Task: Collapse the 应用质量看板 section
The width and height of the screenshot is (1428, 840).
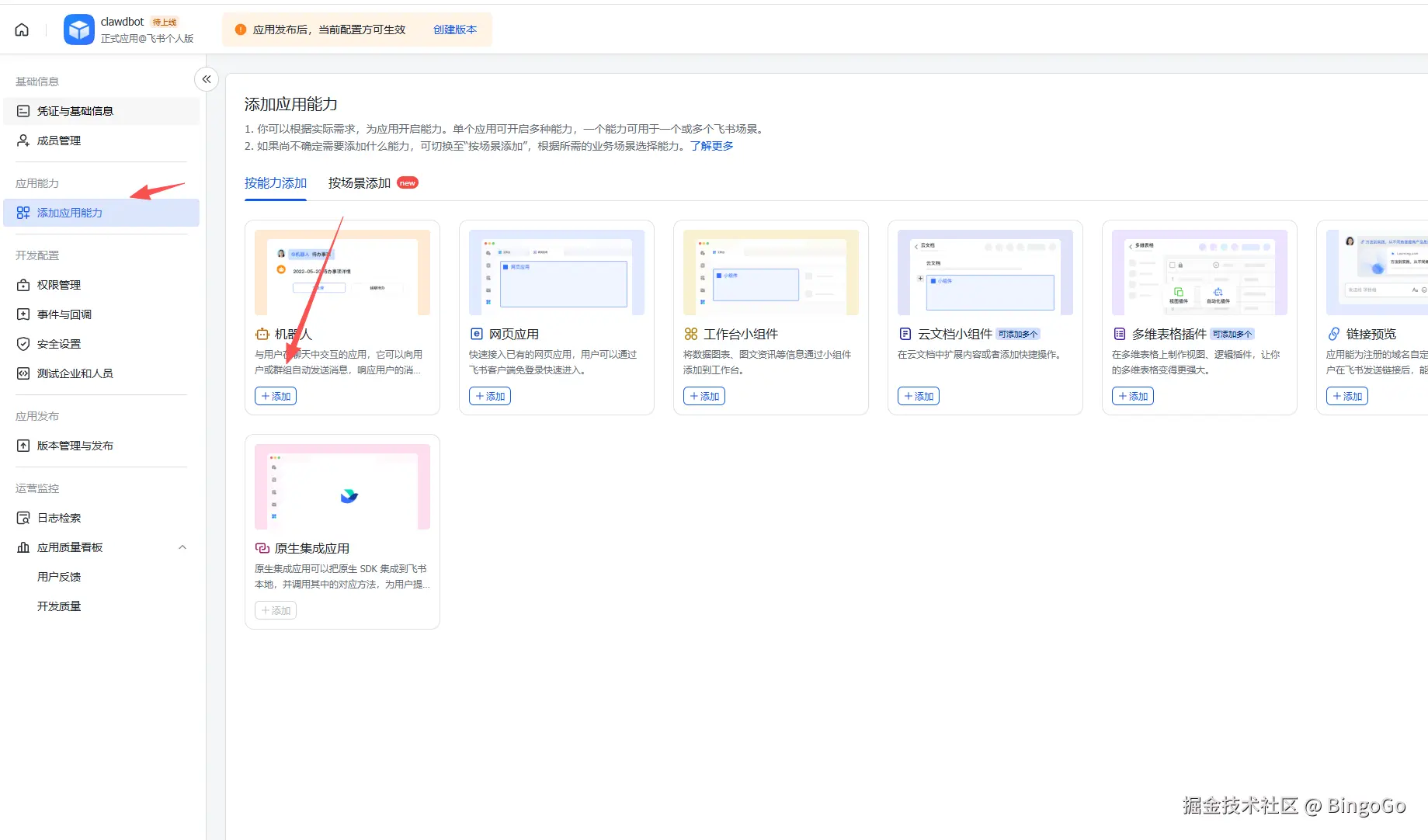Action: [182, 547]
